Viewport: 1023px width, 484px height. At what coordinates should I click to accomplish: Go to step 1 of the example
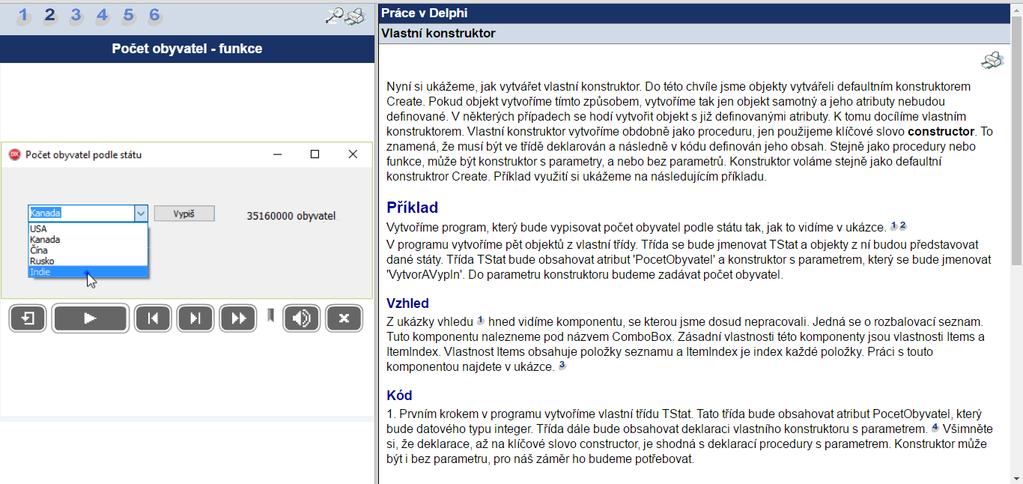[x=23, y=16]
